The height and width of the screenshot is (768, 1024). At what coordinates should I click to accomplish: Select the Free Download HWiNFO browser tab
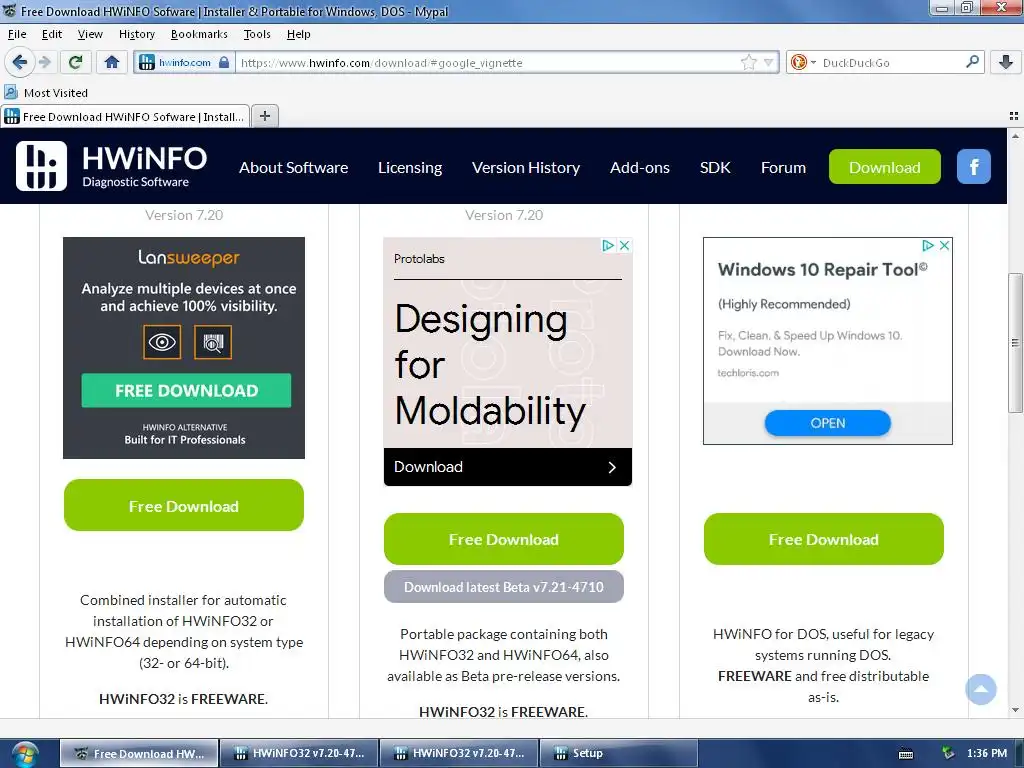pos(125,116)
